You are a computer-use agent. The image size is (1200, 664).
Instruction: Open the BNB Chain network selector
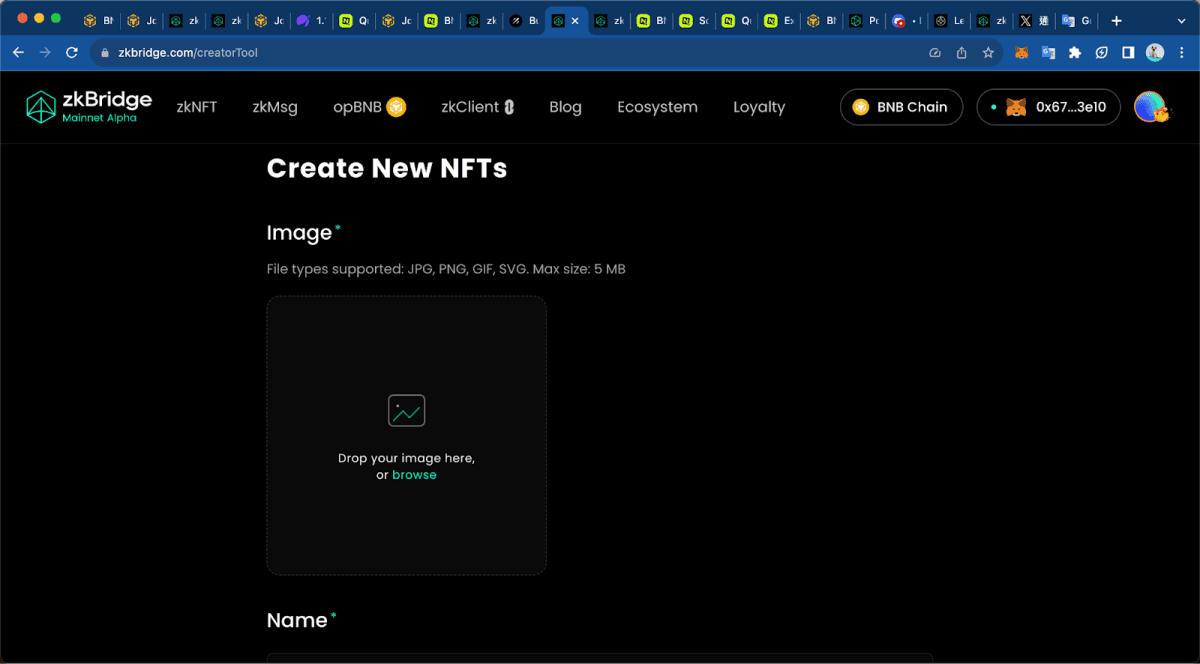(x=901, y=107)
